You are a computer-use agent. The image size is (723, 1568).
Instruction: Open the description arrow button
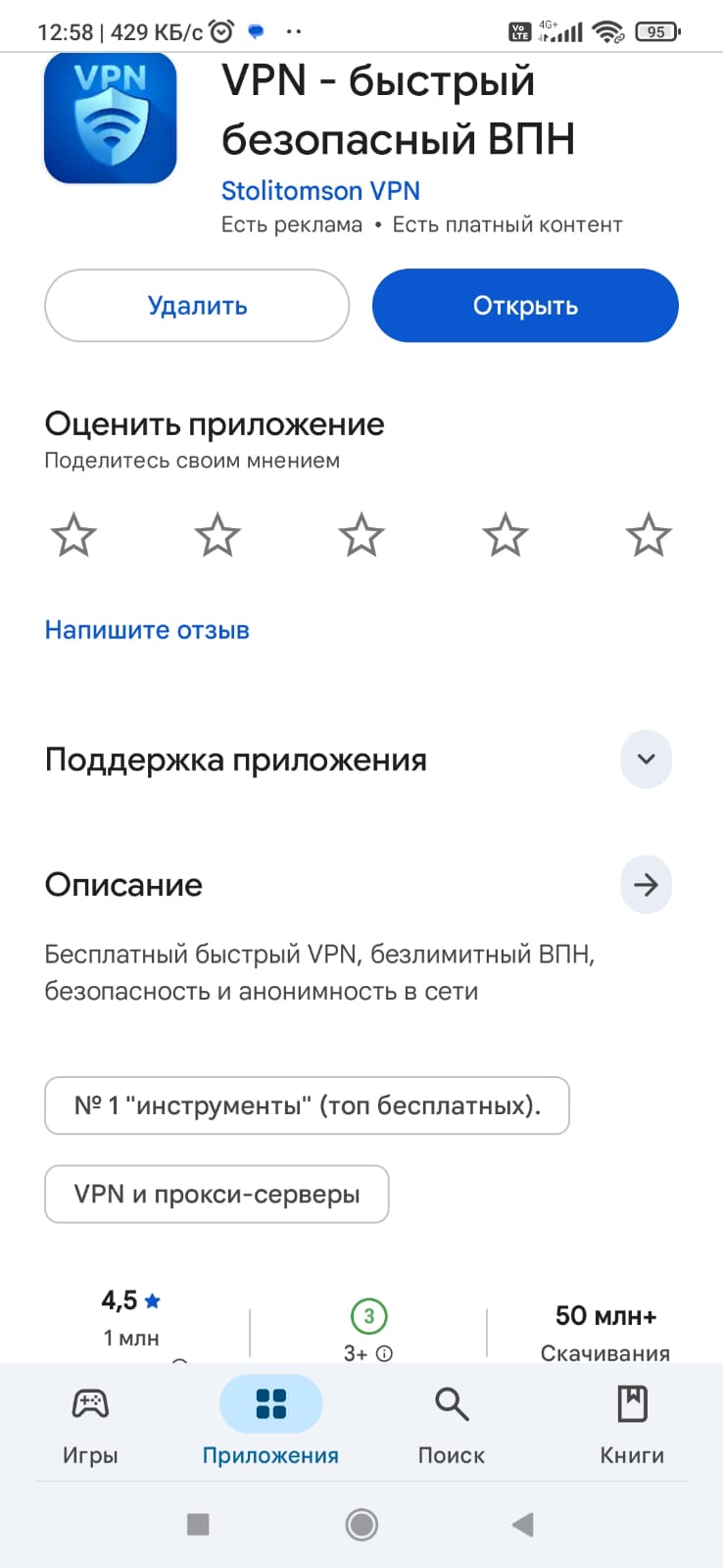coord(646,885)
